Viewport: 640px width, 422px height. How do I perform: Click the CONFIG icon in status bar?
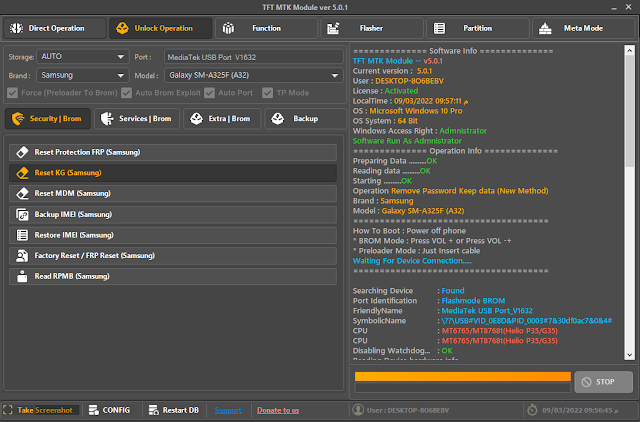coord(93,410)
